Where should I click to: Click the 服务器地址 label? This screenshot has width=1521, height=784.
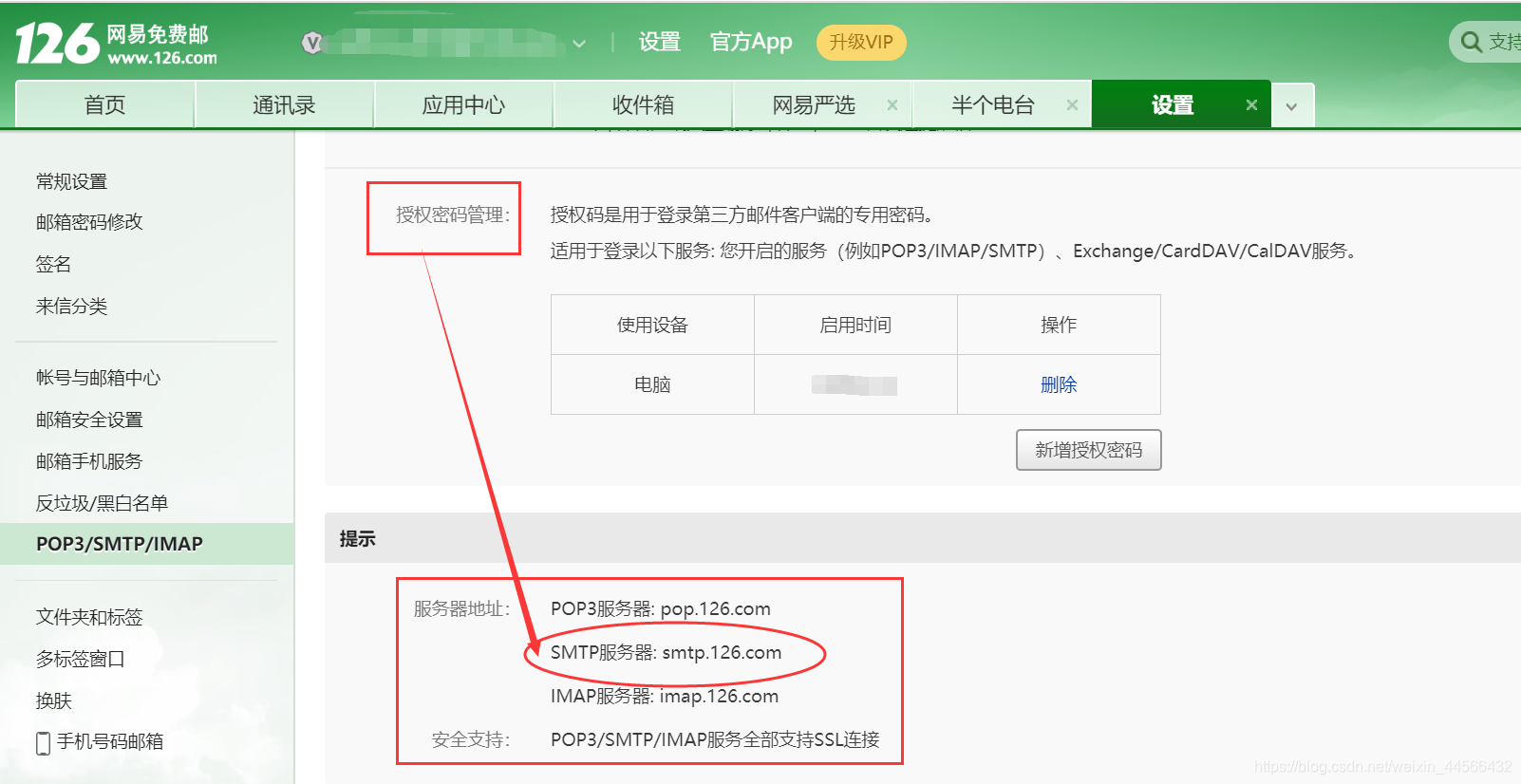(461, 608)
